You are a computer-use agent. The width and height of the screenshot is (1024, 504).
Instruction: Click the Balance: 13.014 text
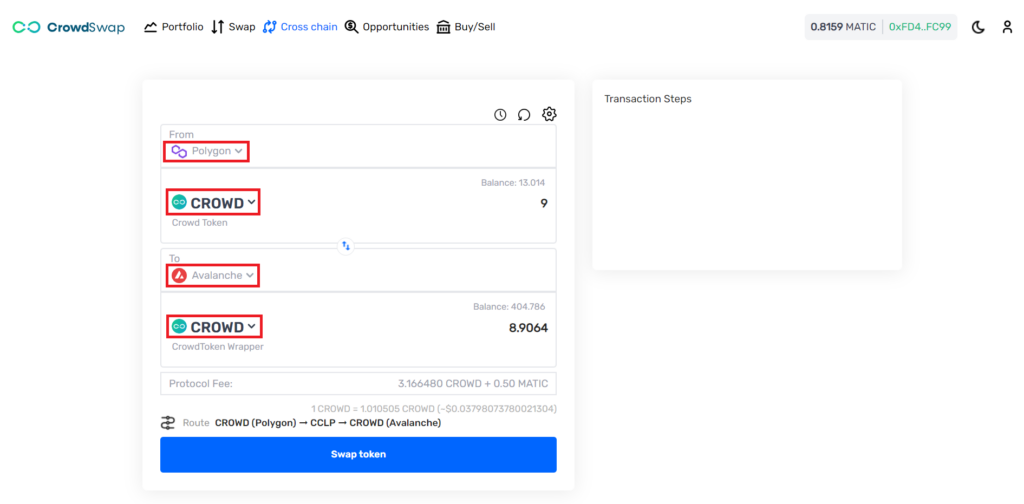(513, 183)
